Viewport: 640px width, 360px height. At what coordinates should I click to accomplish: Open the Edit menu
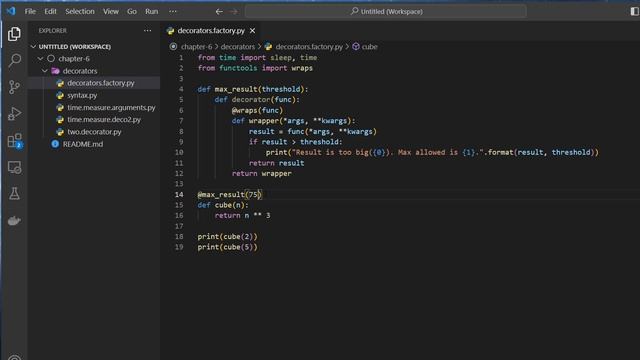point(50,11)
